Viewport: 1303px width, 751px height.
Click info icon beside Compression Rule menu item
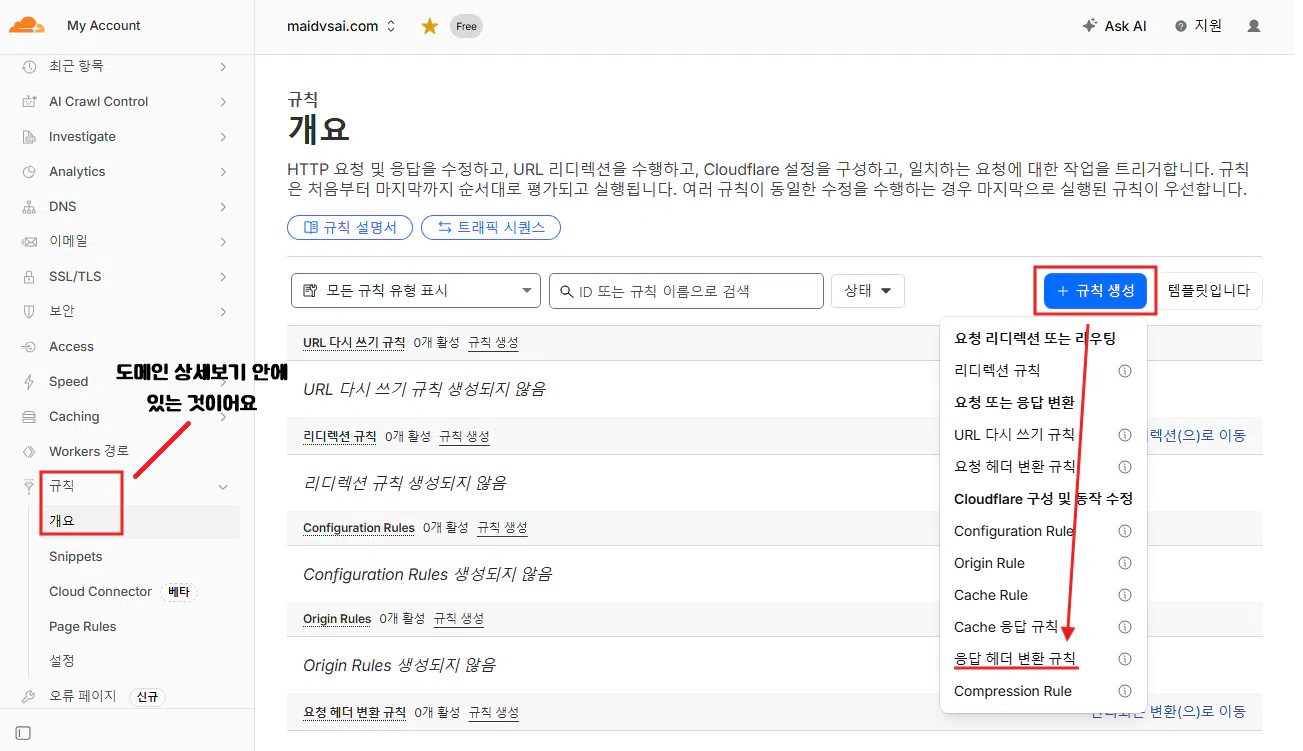pyautogui.click(x=1125, y=691)
